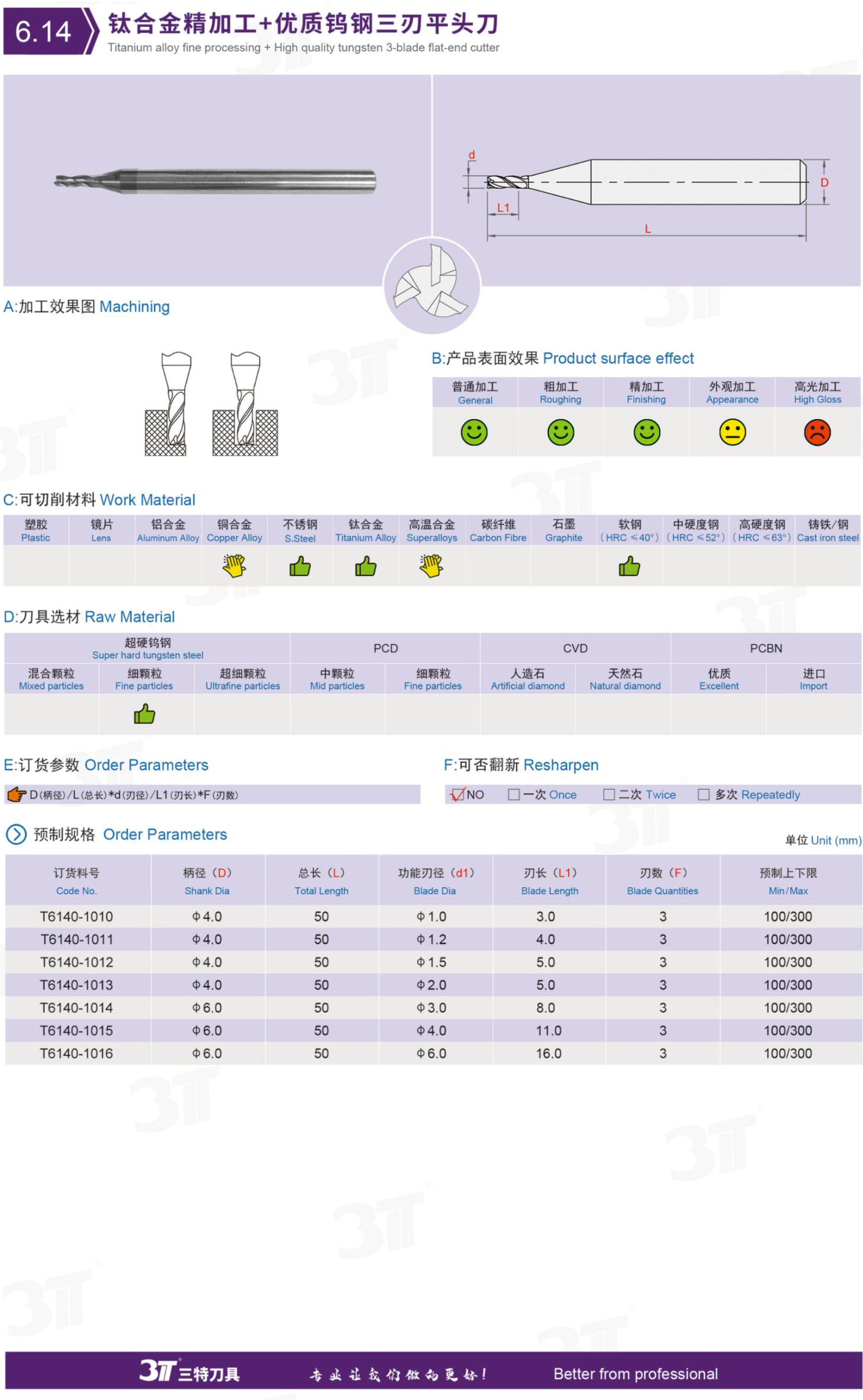Click the green smiley under General
The image size is (863, 1400).
(x=474, y=432)
